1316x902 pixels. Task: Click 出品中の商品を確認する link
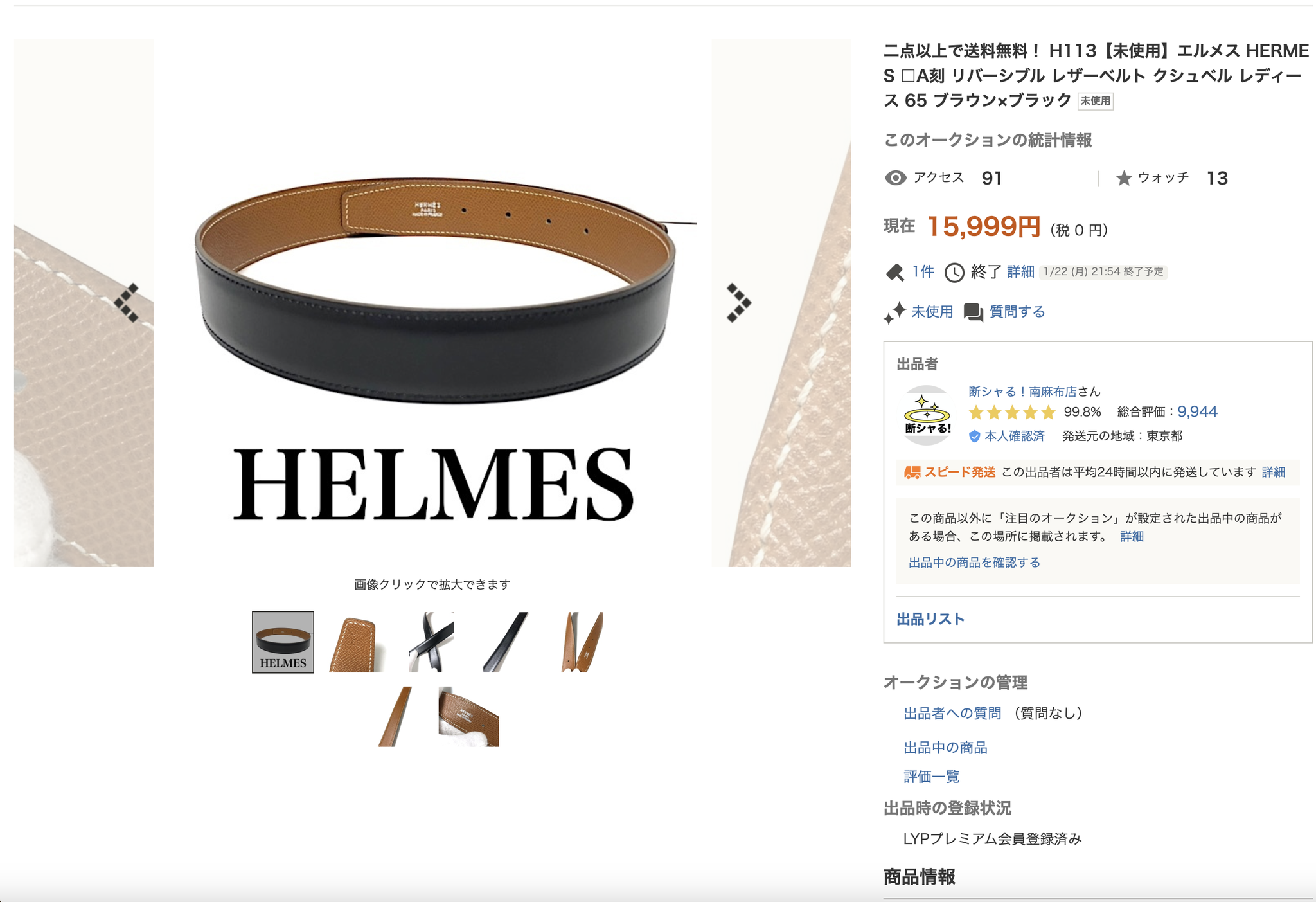pos(974,563)
